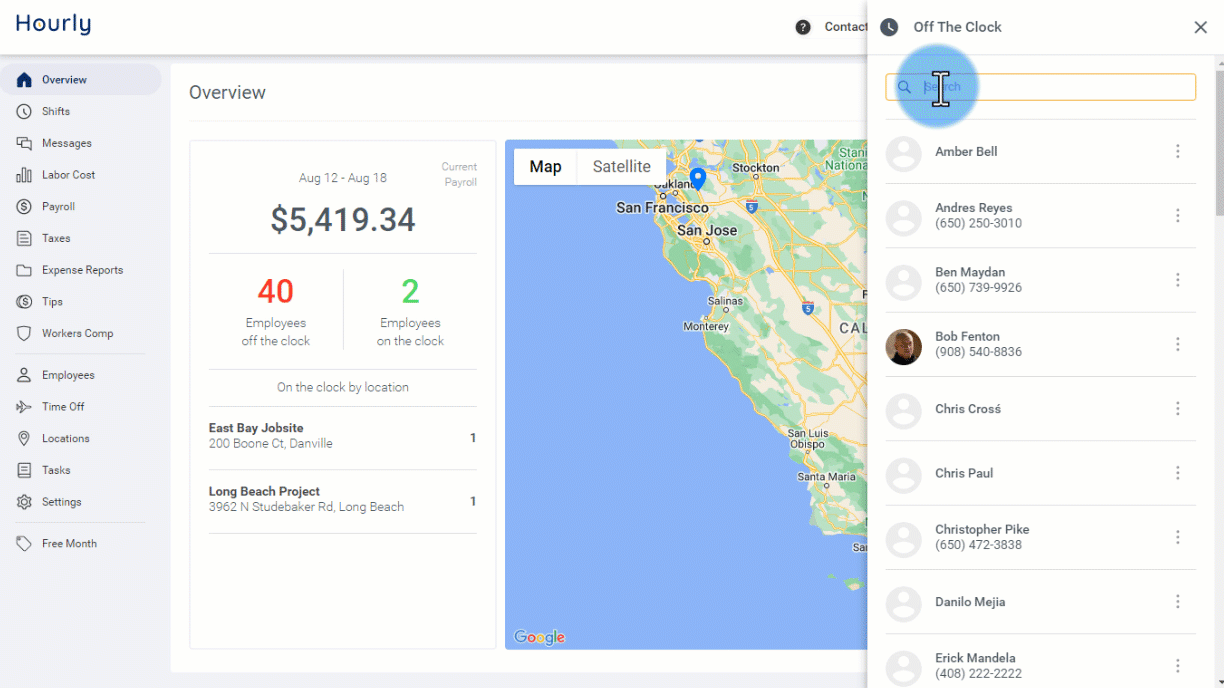Open Payroll dollar icon in sidebar
The width and height of the screenshot is (1224, 688).
(24, 207)
